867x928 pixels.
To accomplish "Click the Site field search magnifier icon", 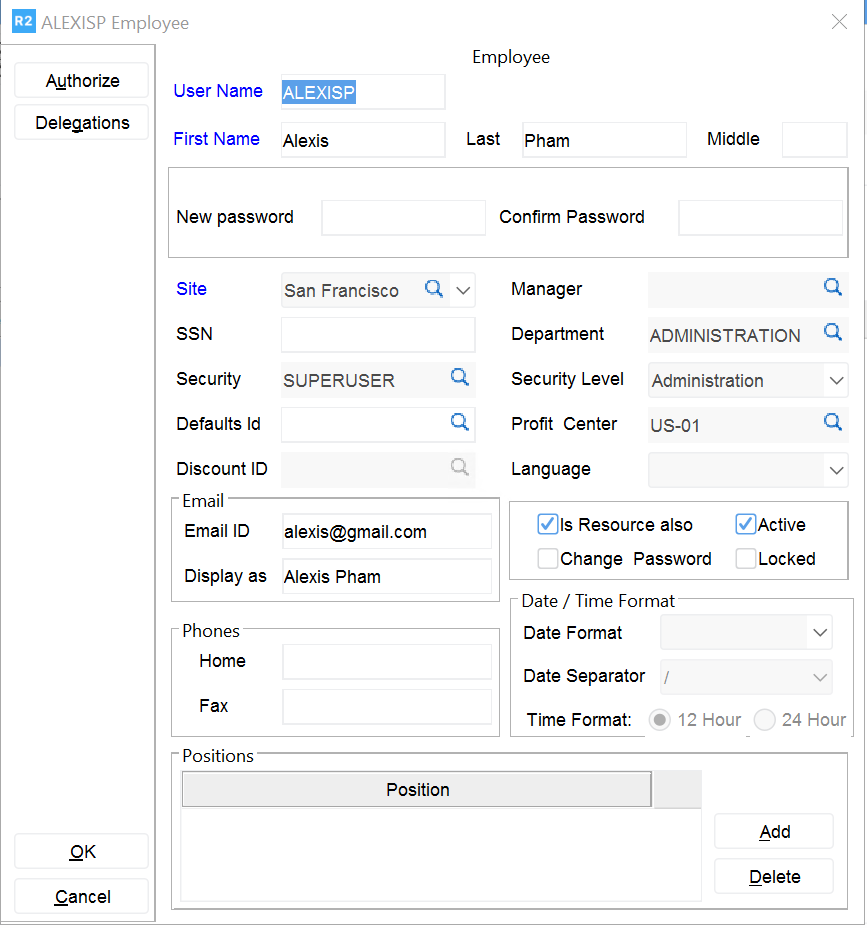I will pos(434,289).
